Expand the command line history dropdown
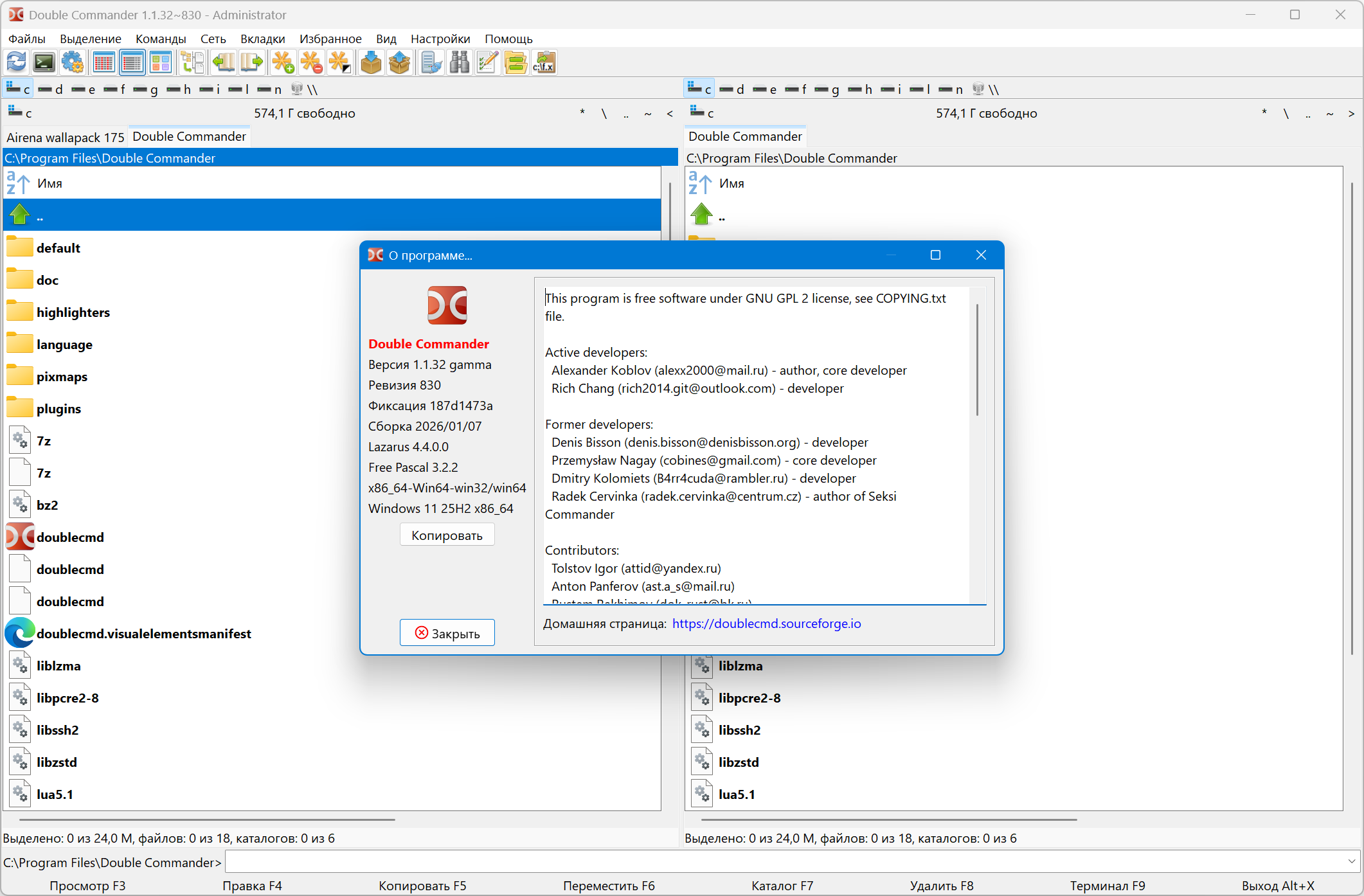 point(1351,861)
